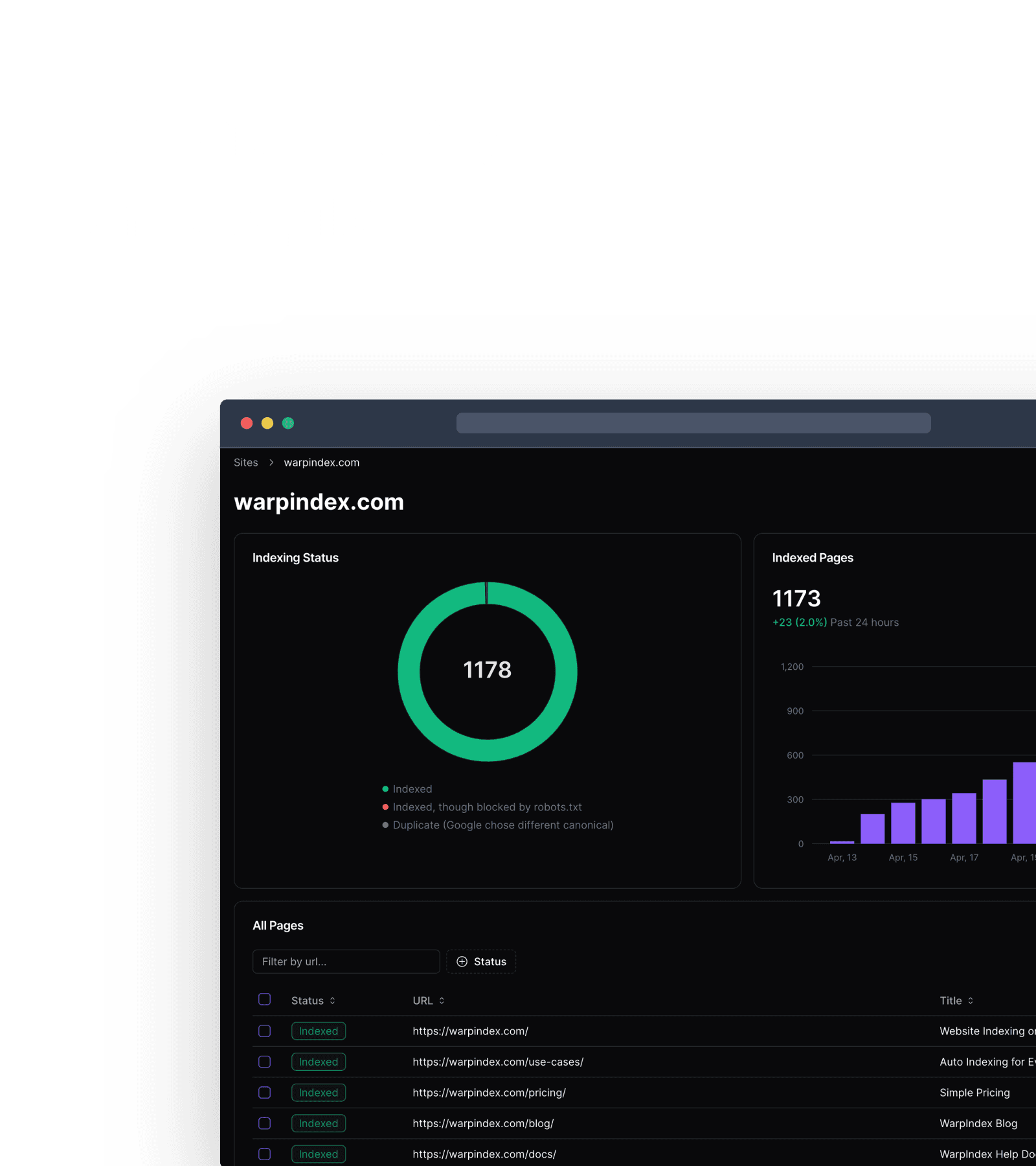Click the URL https://warpindex.com/pricing/
This screenshot has height=1166, width=1036.
tap(490, 1093)
